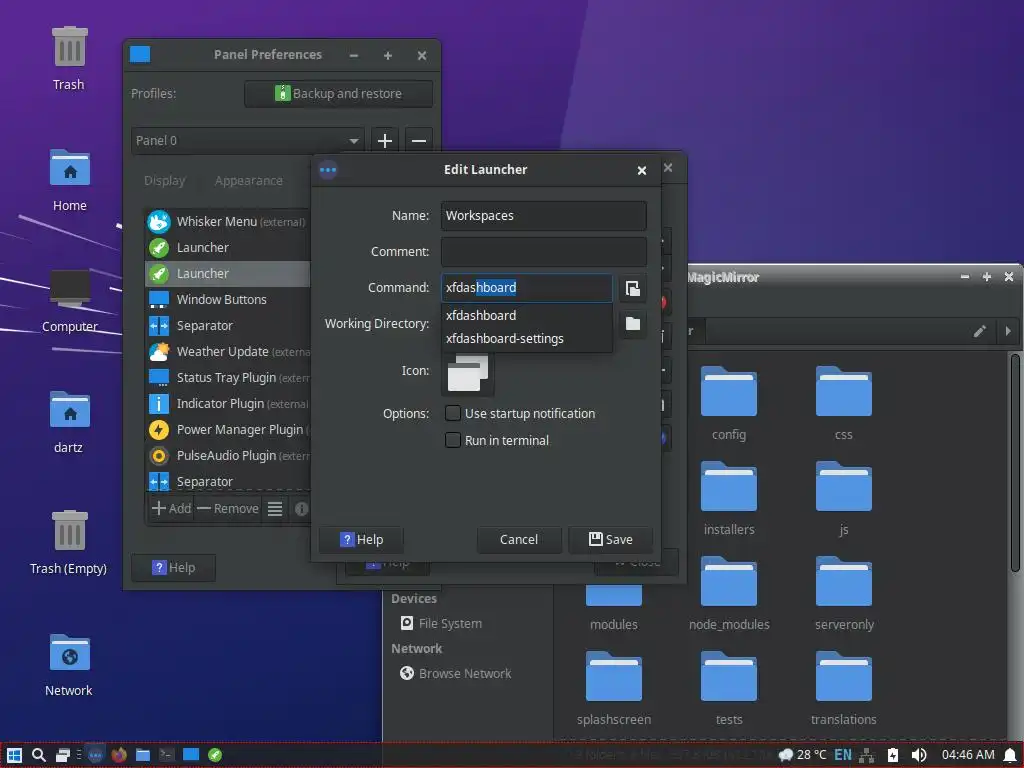Click the path bar forward arrow in MagicMirror
The height and width of the screenshot is (768, 1024).
coord(1008,331)
